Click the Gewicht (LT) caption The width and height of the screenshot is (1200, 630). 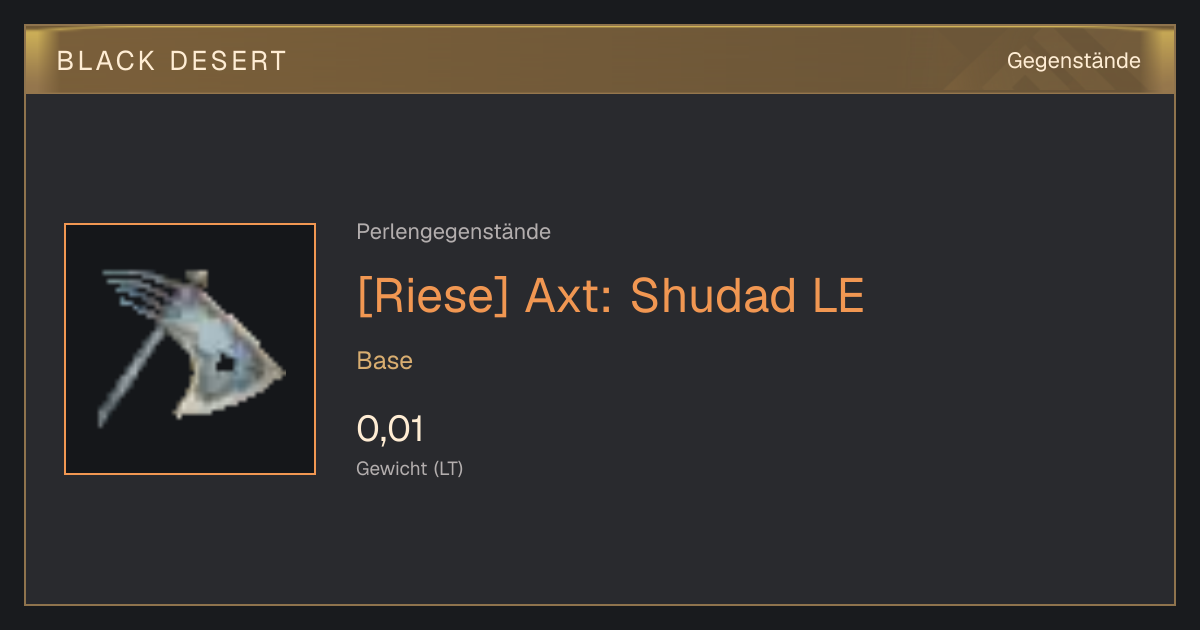410,468
